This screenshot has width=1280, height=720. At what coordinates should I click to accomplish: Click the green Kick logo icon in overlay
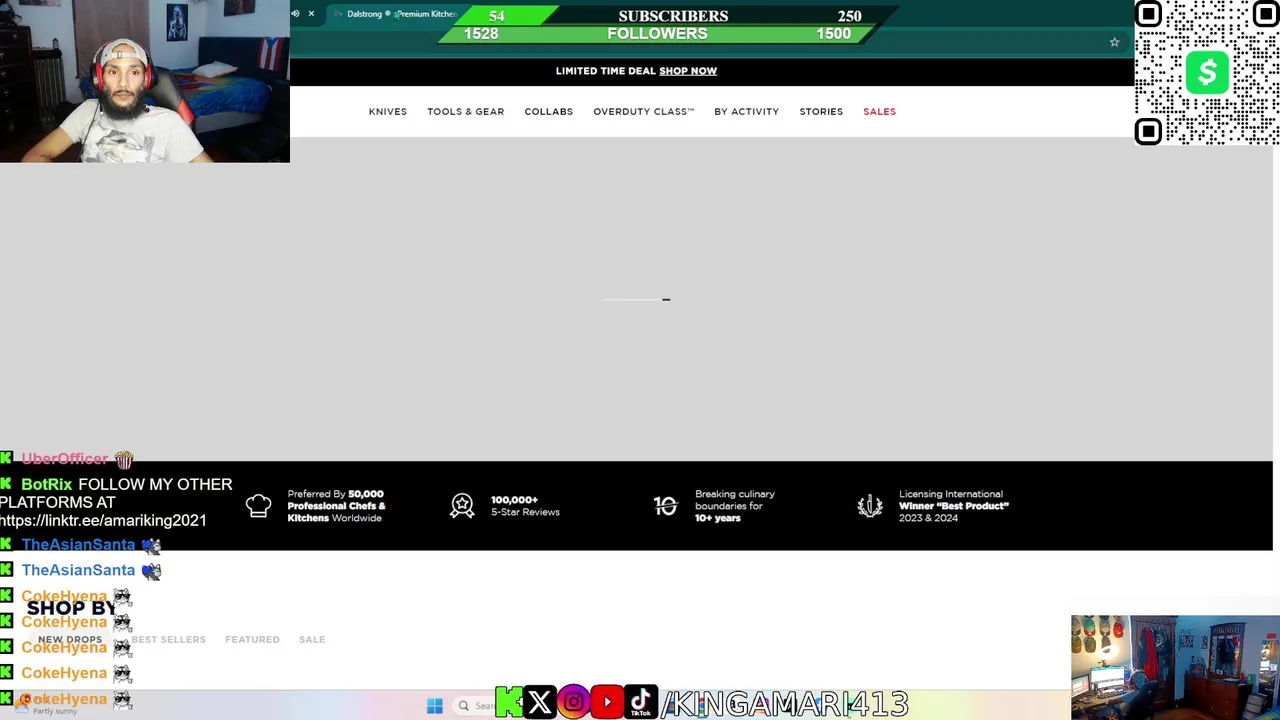coord(509,703)
